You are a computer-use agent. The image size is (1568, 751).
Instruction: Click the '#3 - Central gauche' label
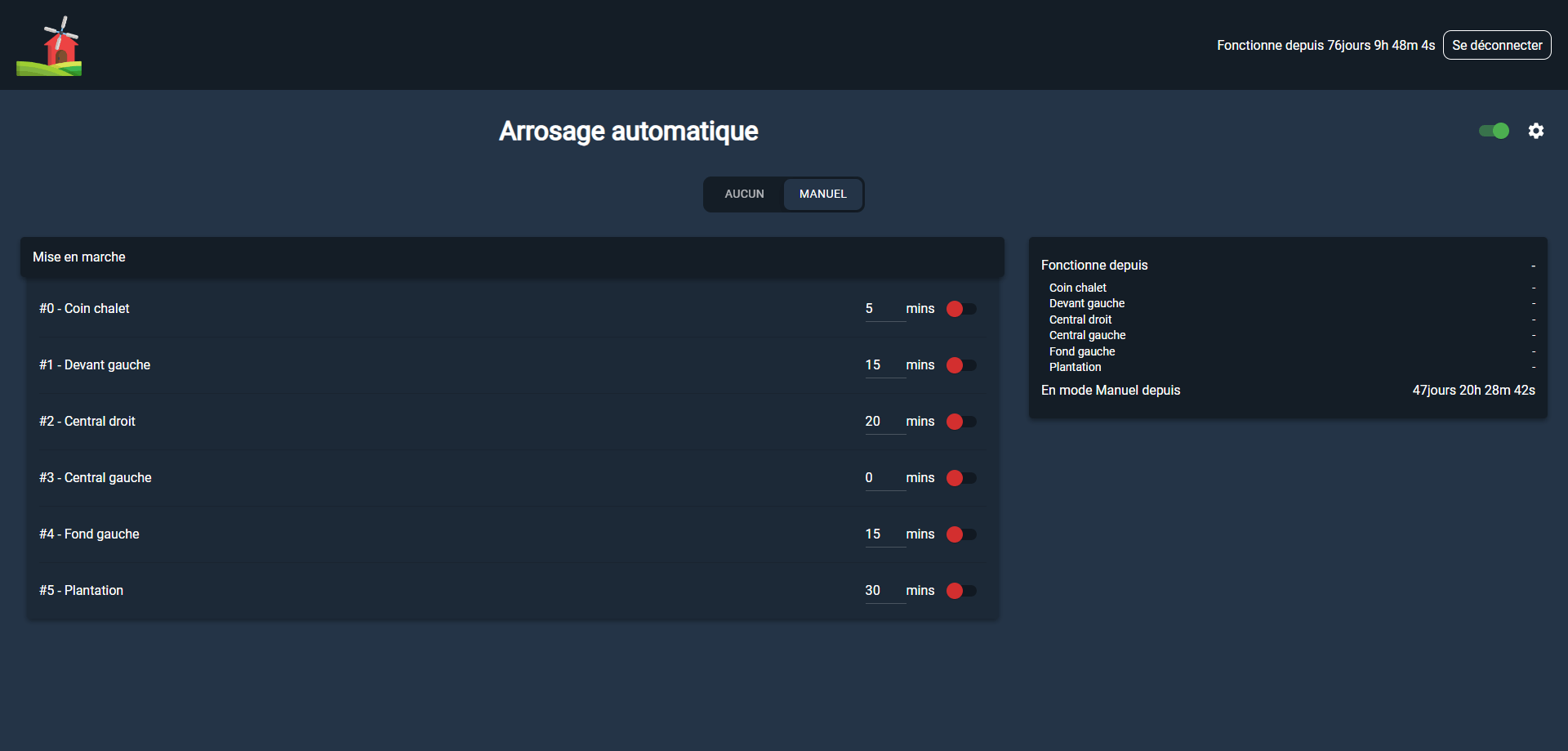96,478
